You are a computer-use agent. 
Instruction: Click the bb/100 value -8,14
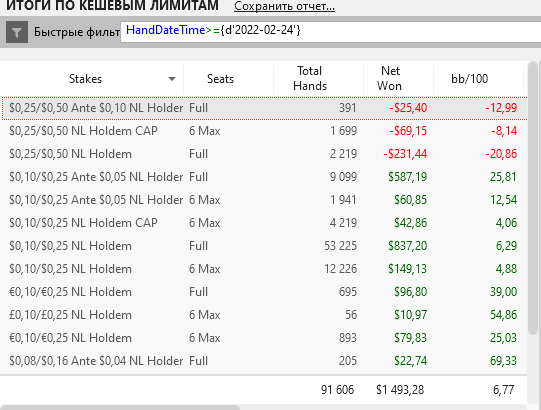coord(504,131)
